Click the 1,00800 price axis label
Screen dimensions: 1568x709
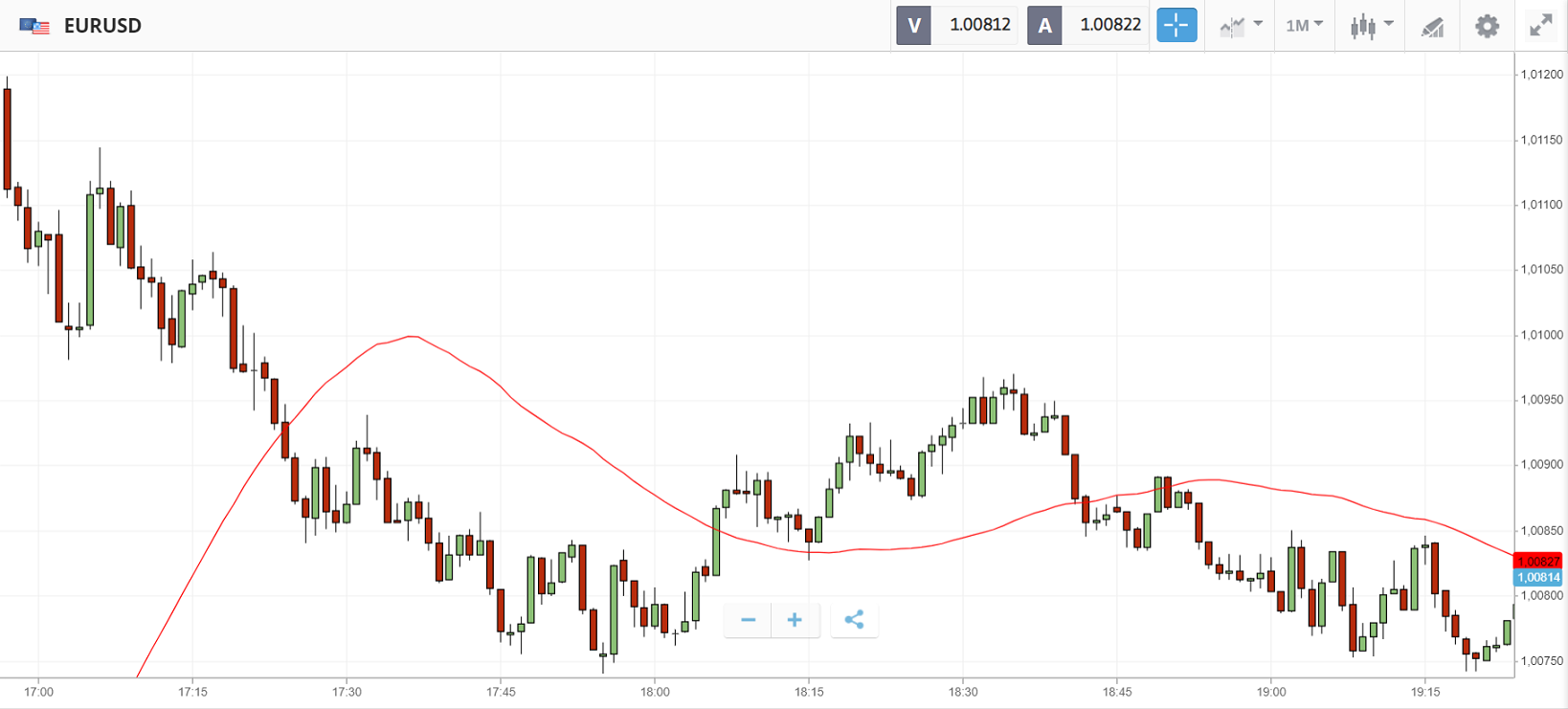(x=1541, y=596)
